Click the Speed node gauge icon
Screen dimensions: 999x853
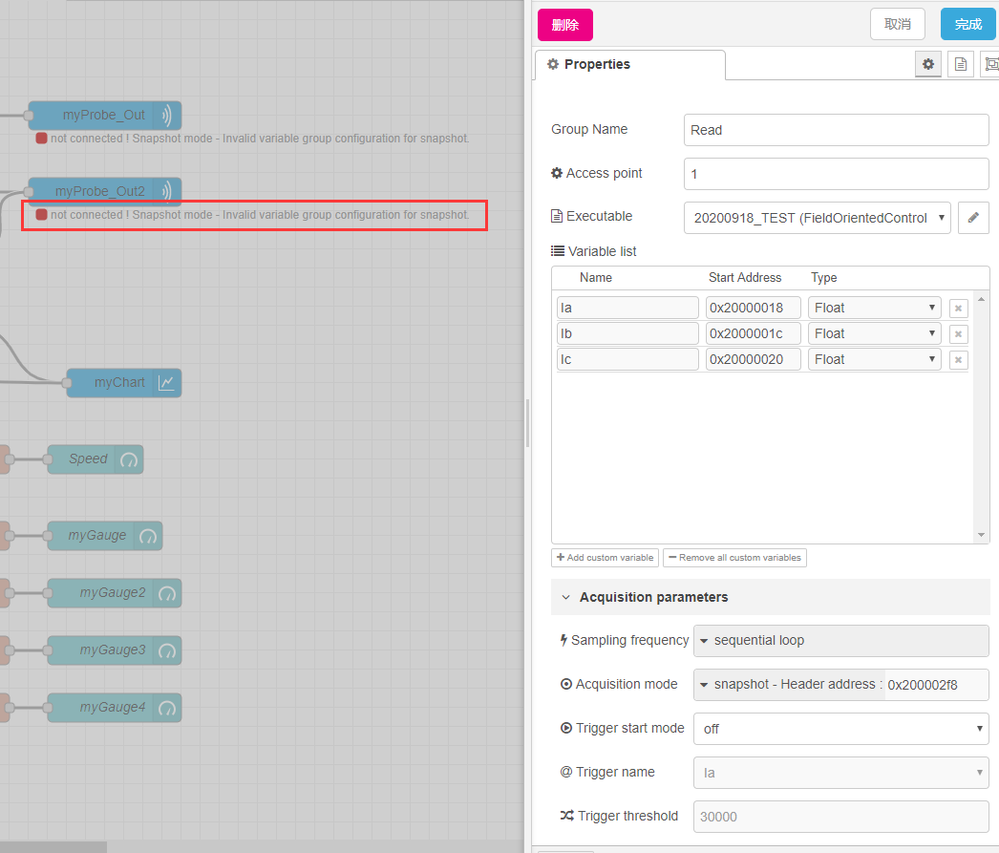129,459
